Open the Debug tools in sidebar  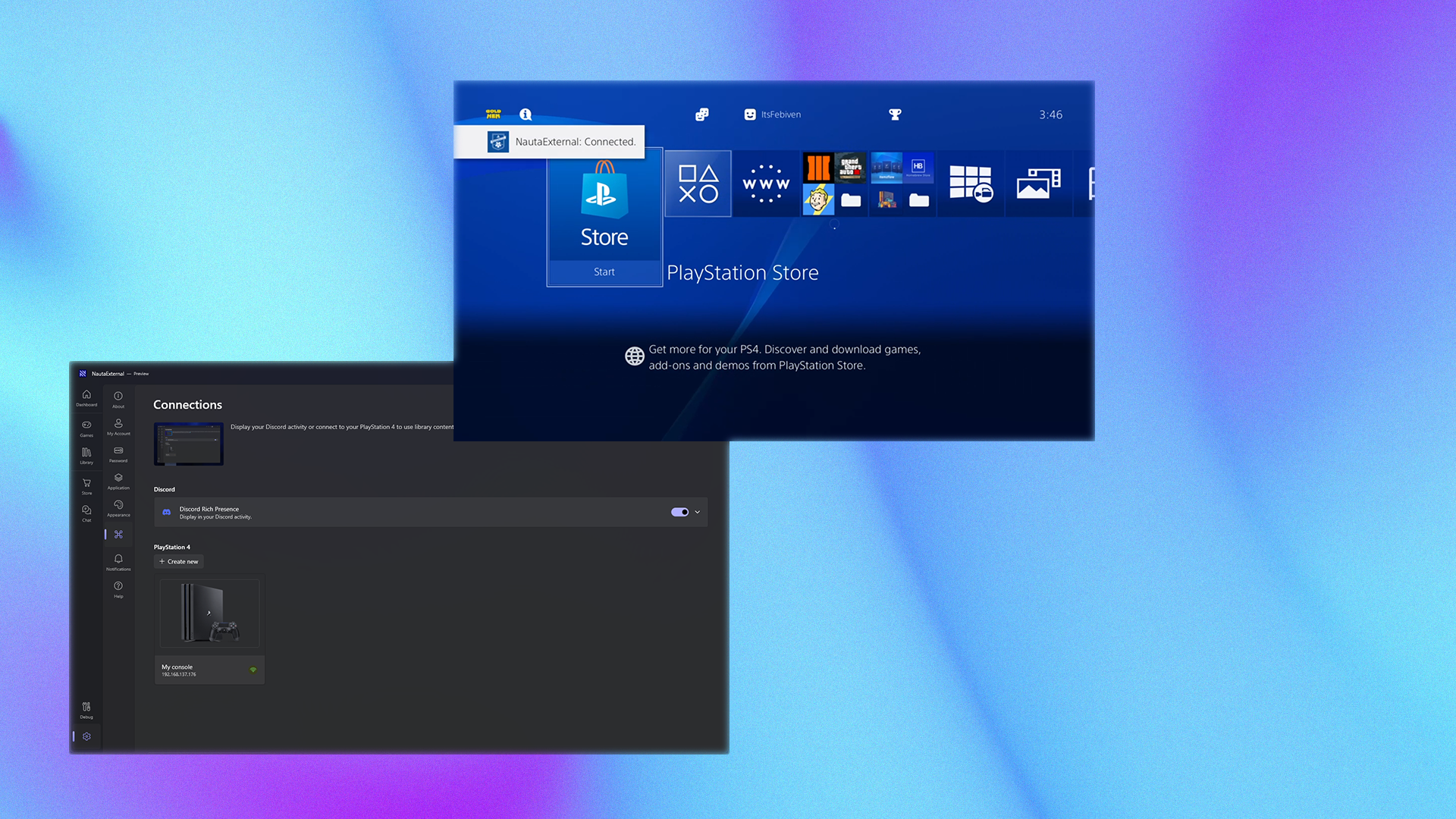(86, 711)
